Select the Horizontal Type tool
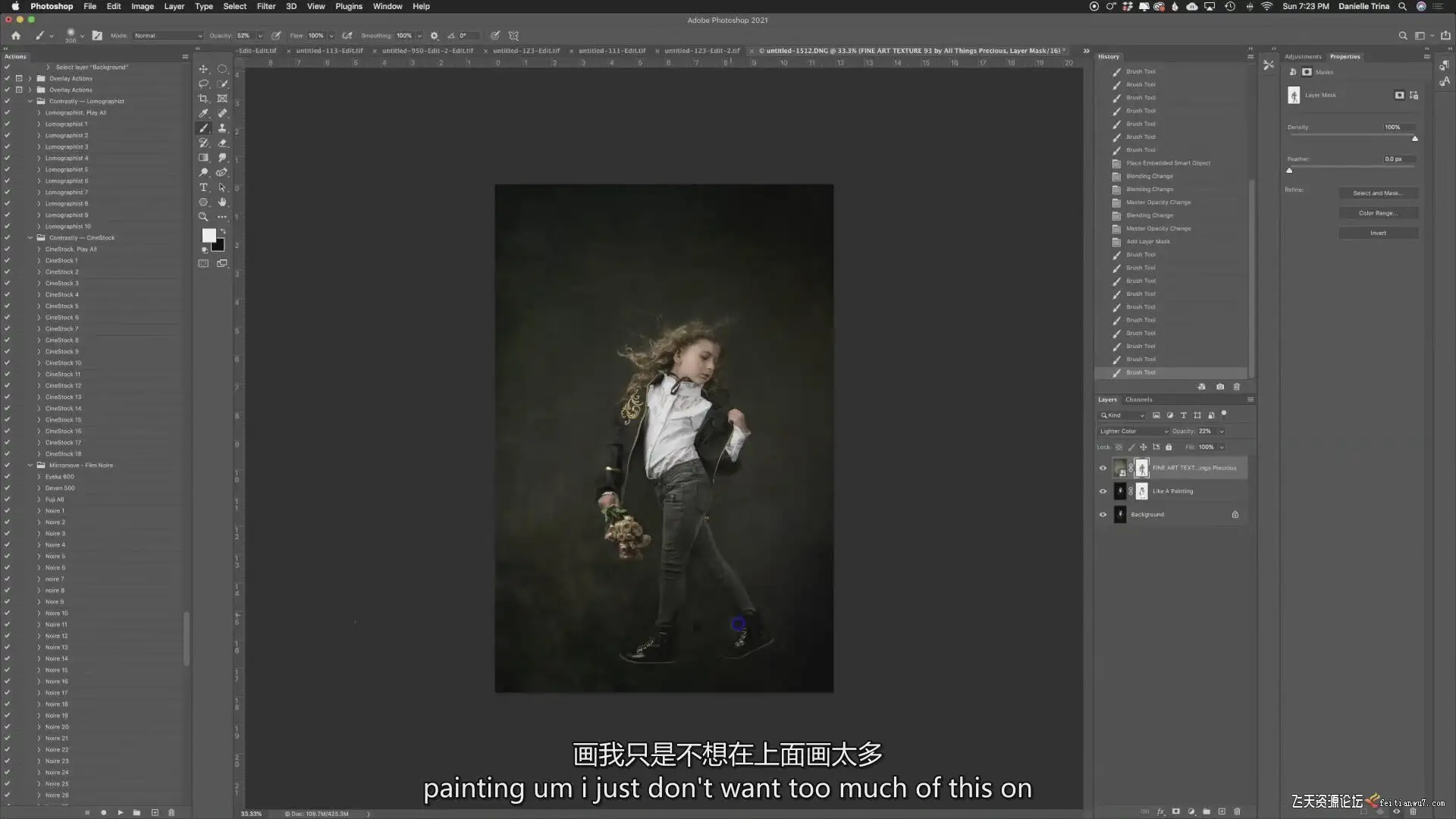This screenshot has width=1456, height=819. click(203, 187)
